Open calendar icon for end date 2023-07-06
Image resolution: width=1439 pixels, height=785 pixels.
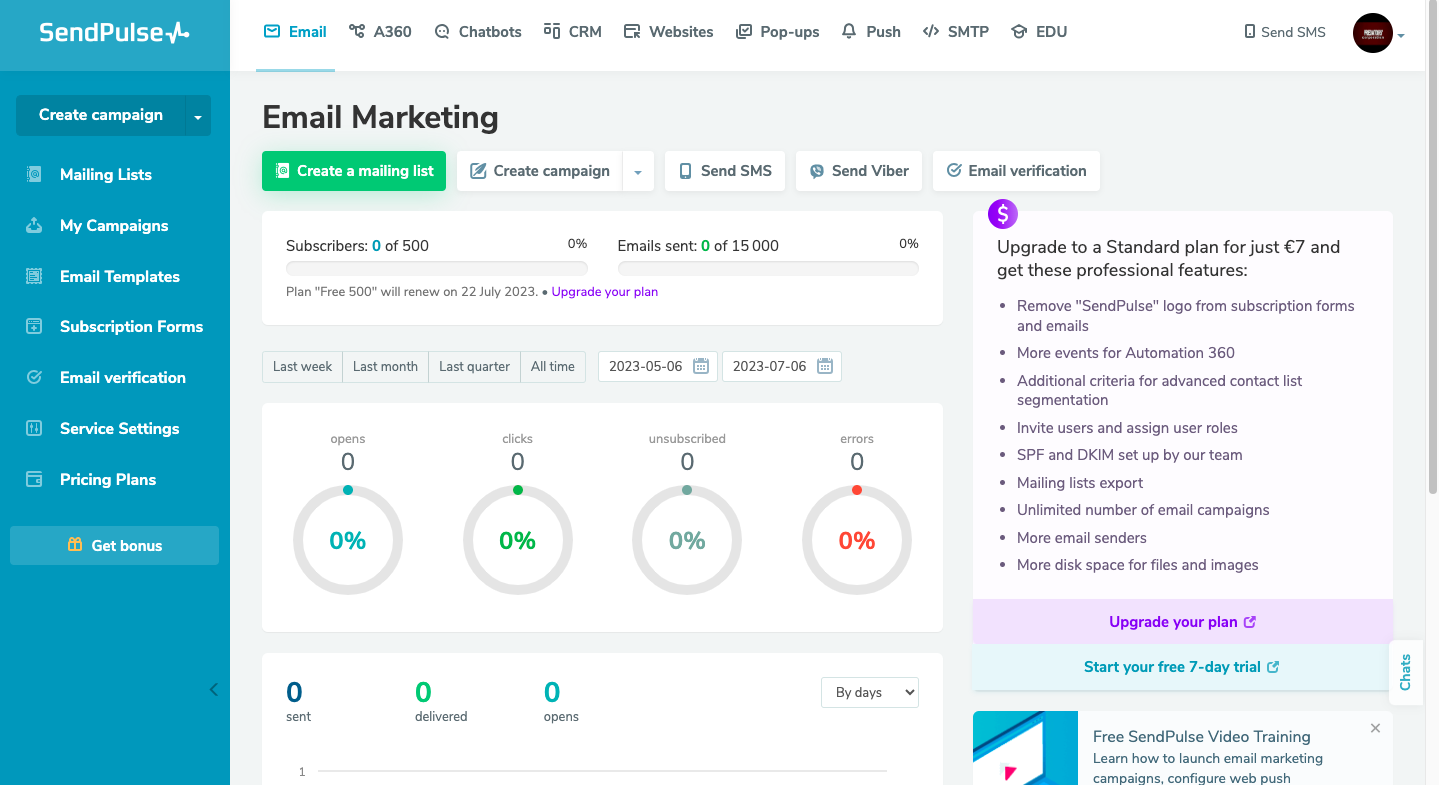click(825, 366)
